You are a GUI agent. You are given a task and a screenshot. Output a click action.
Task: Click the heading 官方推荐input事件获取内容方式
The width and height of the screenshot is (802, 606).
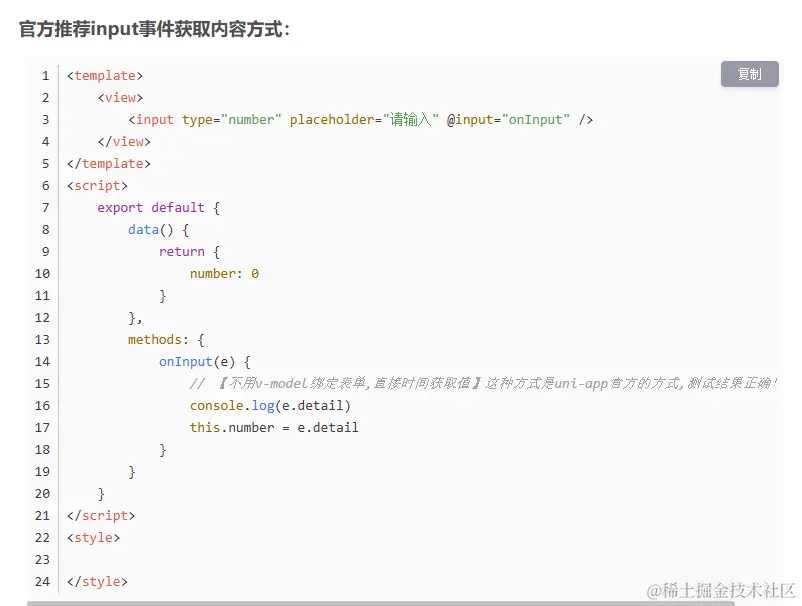(154, 29)
